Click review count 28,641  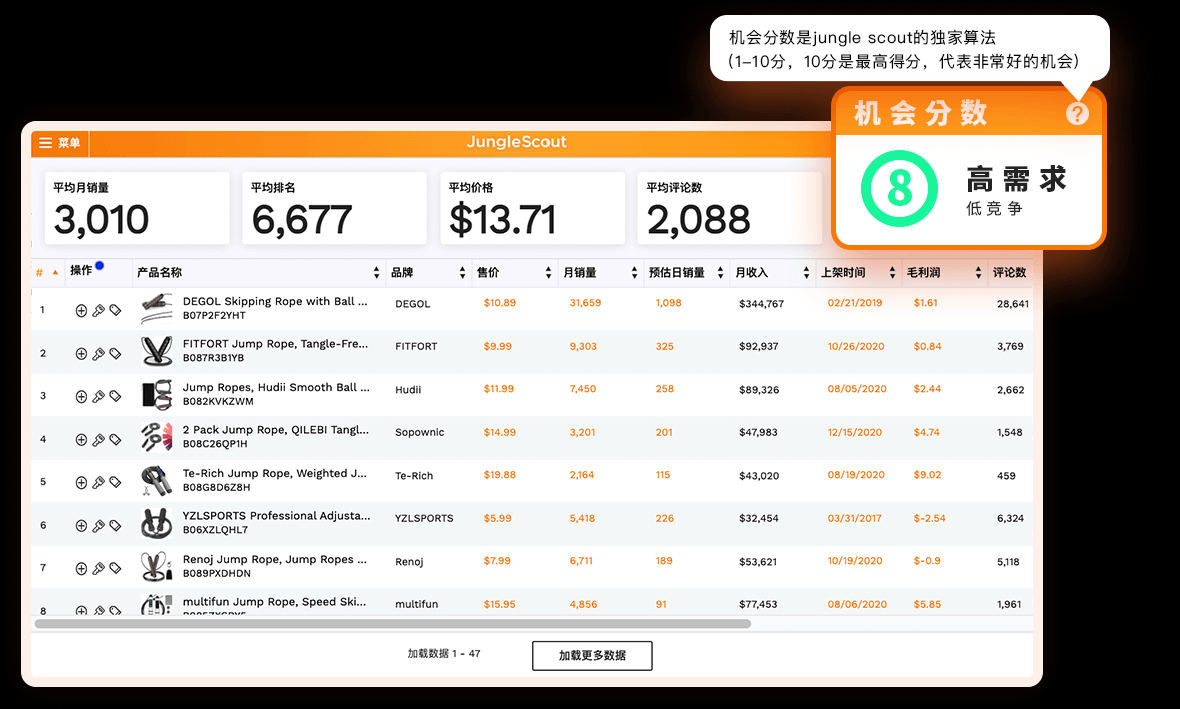pos(1013,304)
